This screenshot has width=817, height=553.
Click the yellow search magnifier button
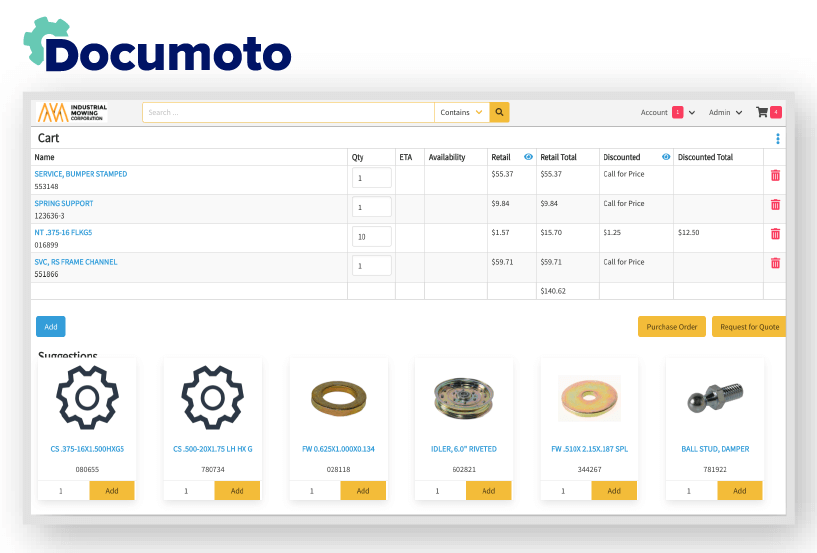click(499, 112)
